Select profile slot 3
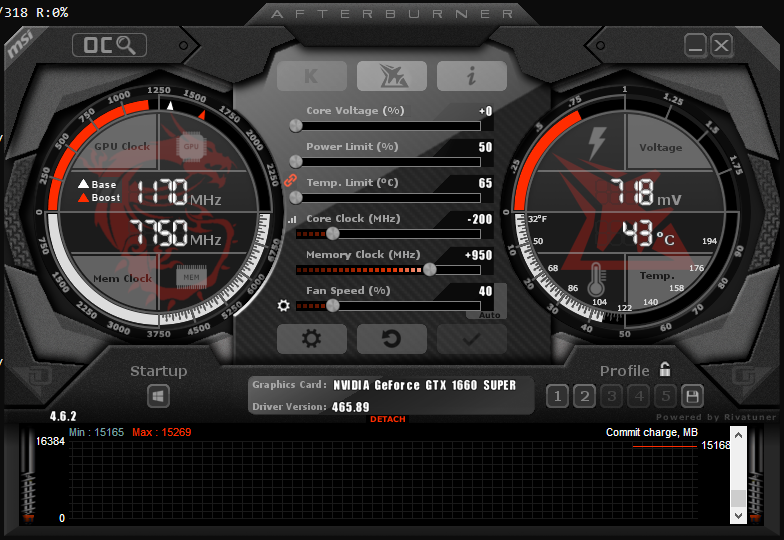Image resolution: width=784 pixels, height=540 pixels. pyautogui.click(x=612, y=396)
